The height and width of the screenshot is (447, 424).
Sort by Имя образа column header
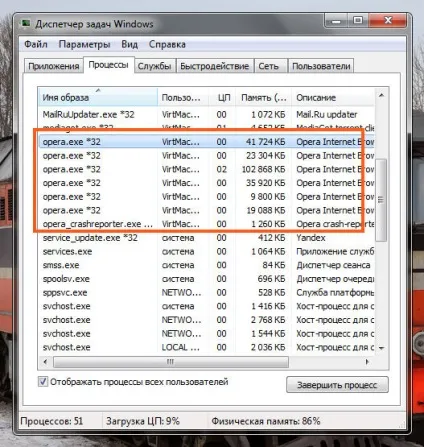pos(98,97)
